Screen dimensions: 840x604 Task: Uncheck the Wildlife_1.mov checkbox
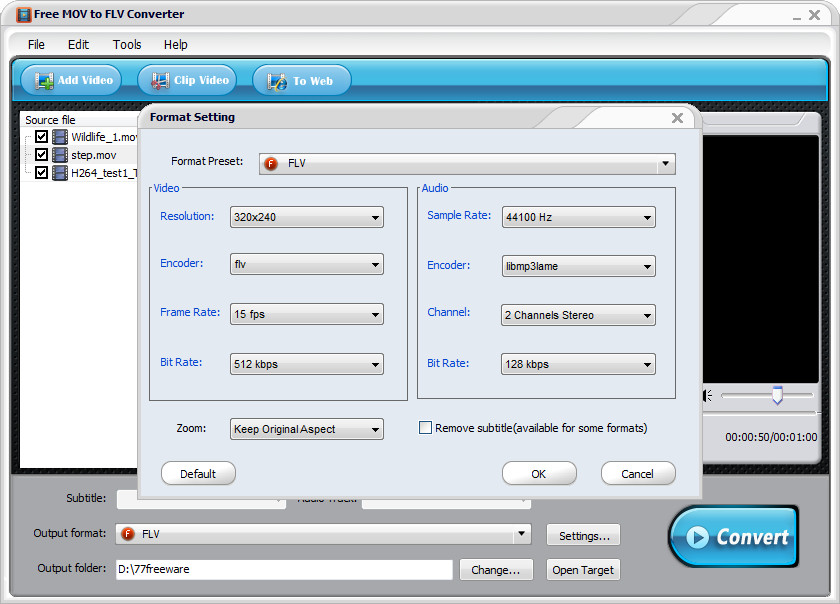pyautogui.click(x=41, y=137)
